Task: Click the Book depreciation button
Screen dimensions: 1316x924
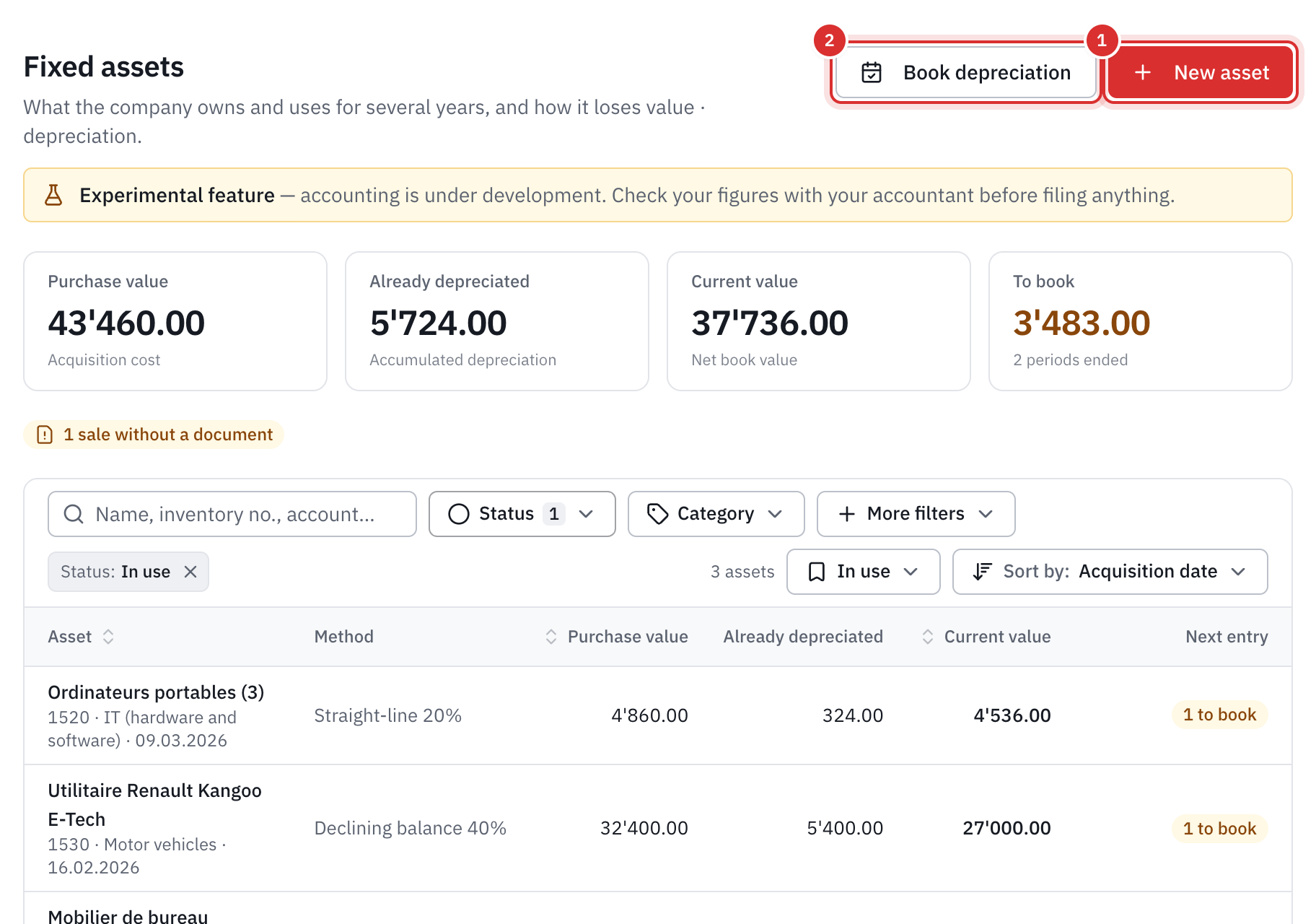Action: 966,72
